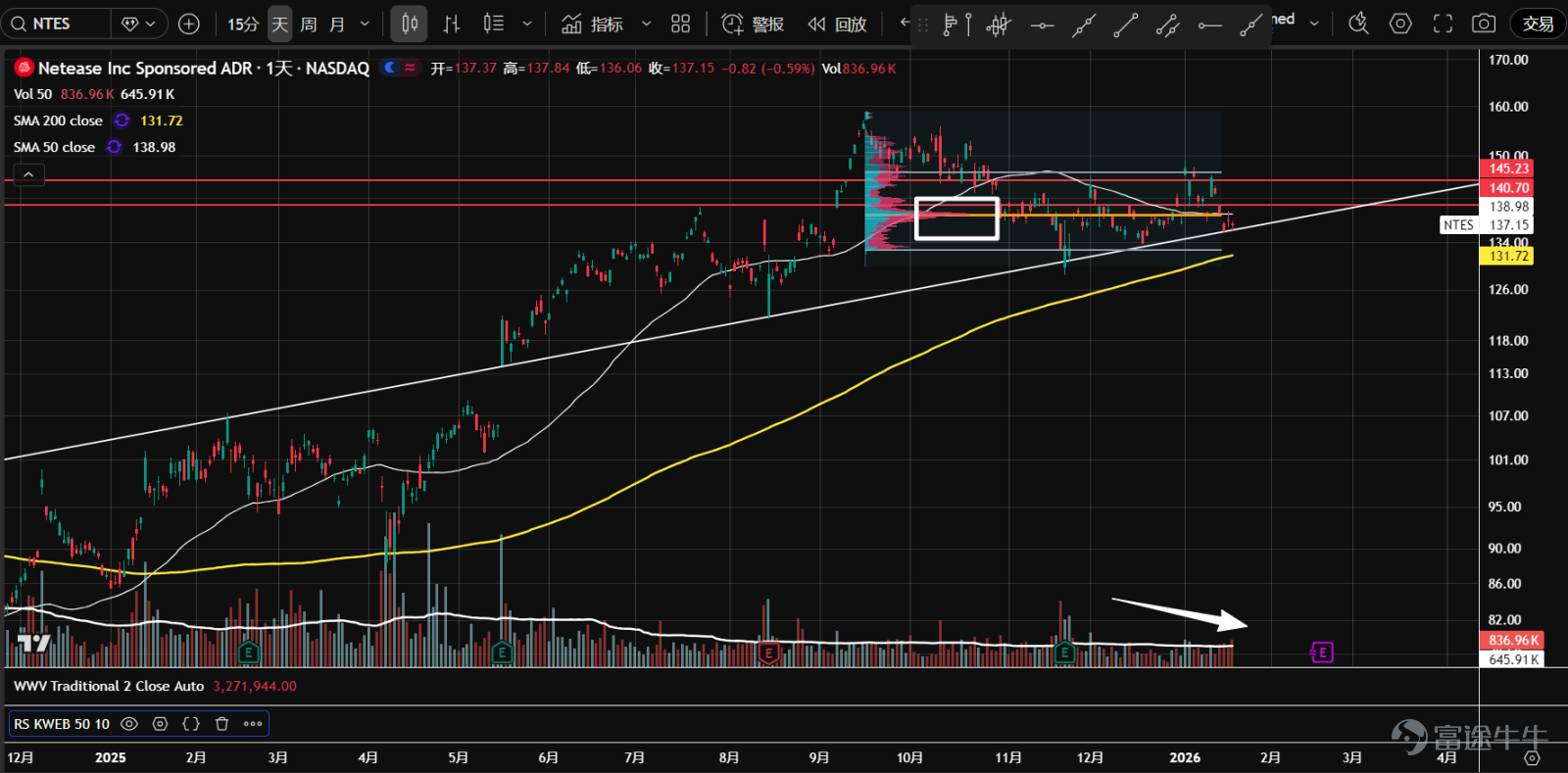
Task: Hide the RS KWEB indicator with the eye
Action: (129, 724)
